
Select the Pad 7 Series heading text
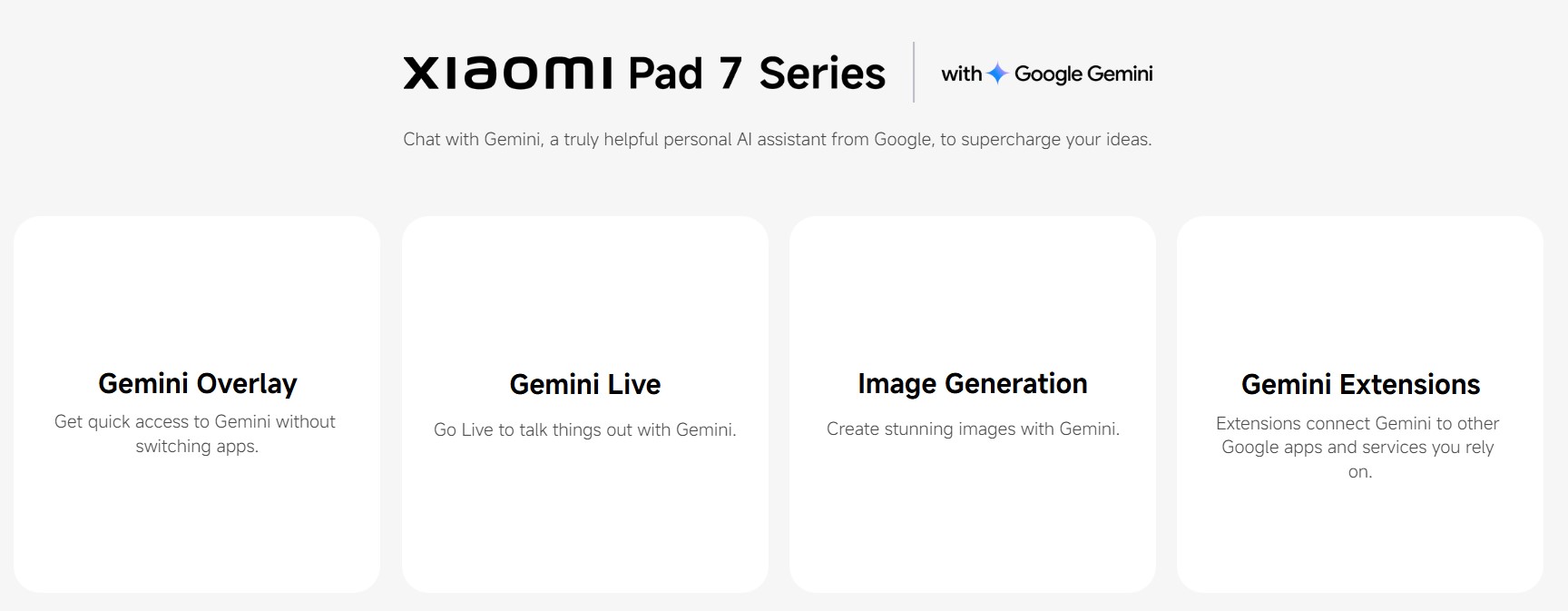click(x=757, y=74)
